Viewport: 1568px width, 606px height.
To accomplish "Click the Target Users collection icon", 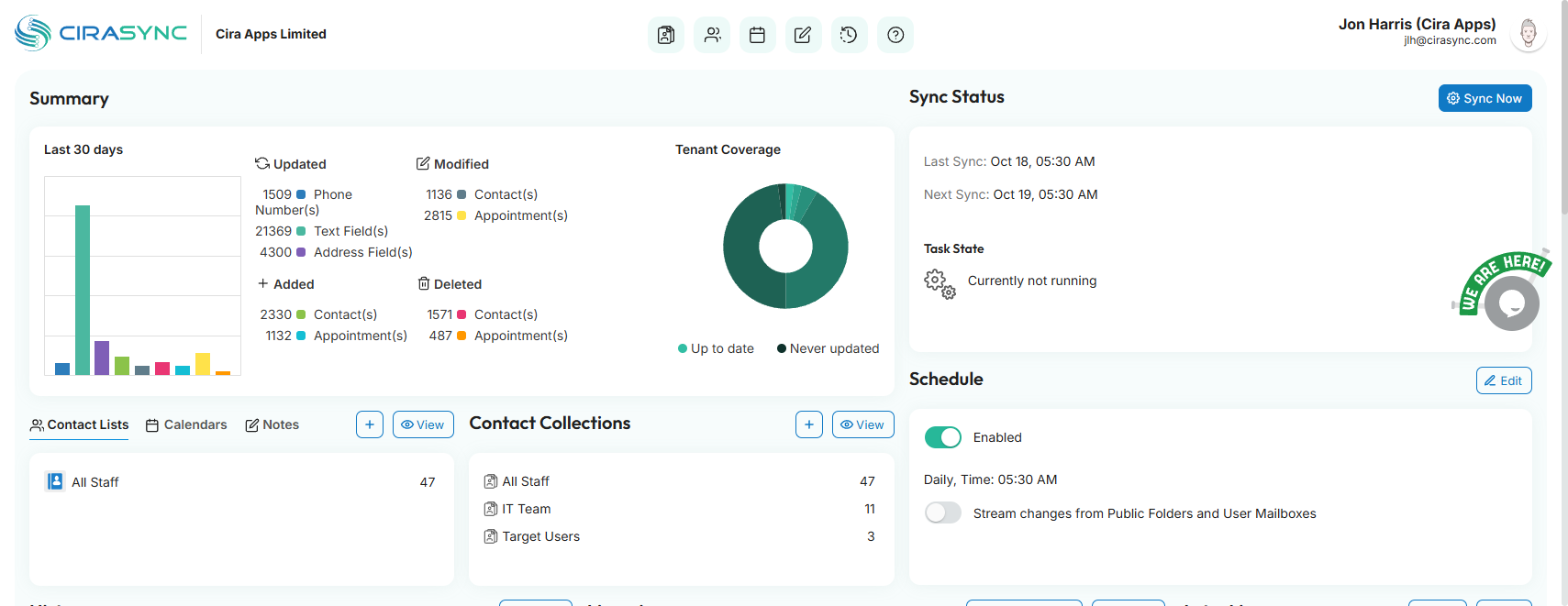I will click(x=491, y=536).
